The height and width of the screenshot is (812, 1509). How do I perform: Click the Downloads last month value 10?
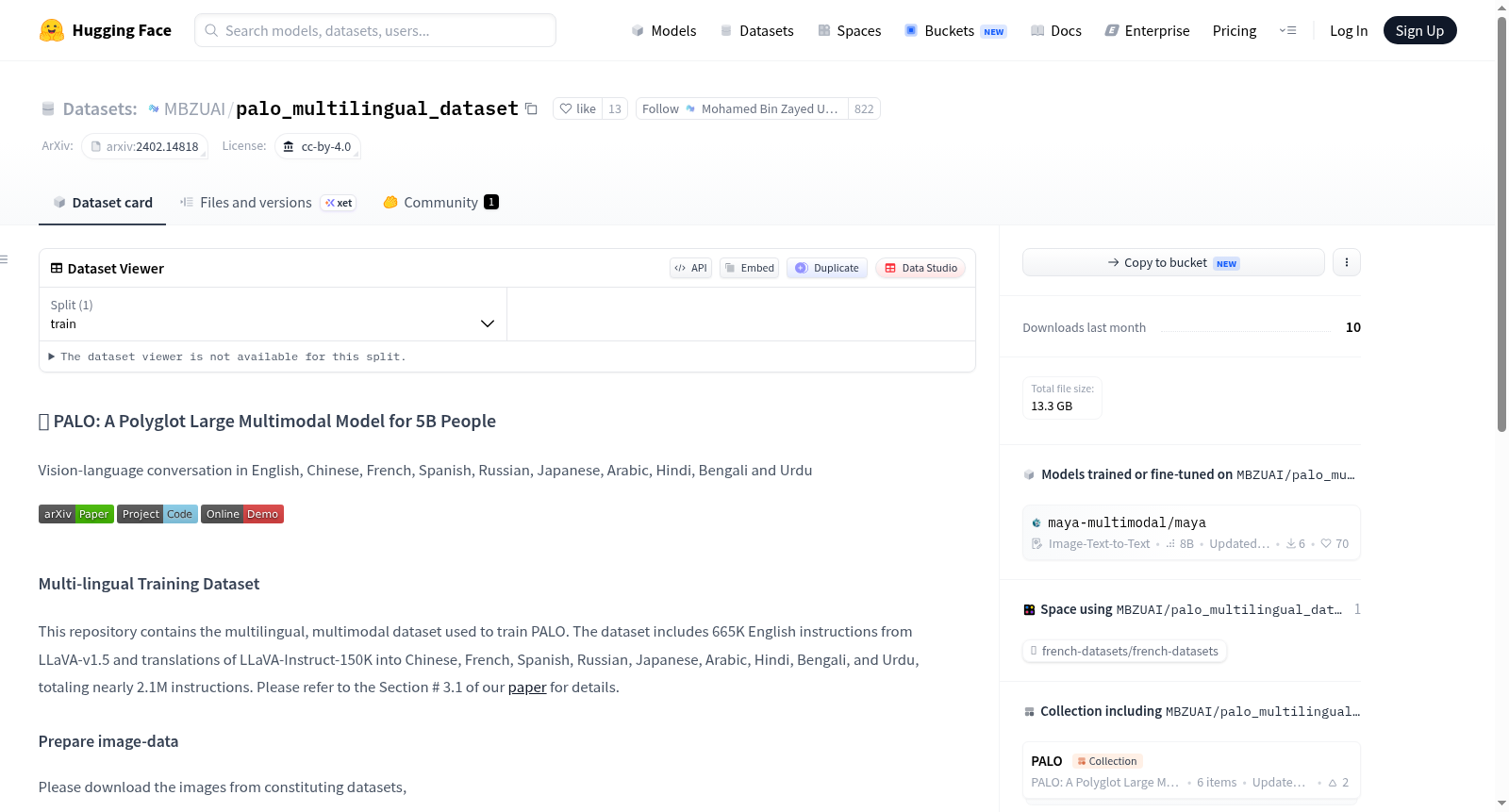click(x=1353, y=327)
